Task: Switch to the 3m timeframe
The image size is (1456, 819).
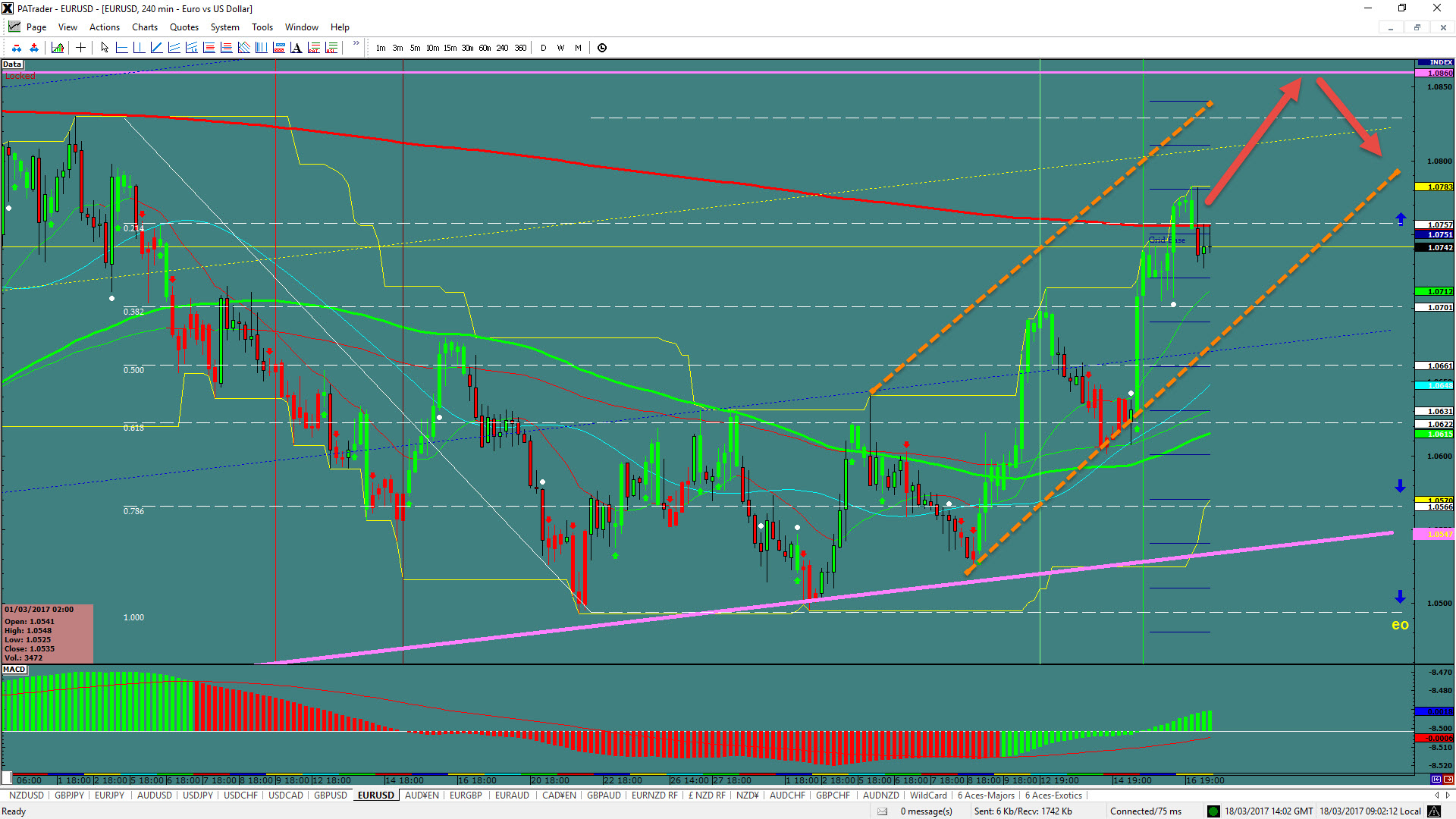Action: (x=397, y=48)
